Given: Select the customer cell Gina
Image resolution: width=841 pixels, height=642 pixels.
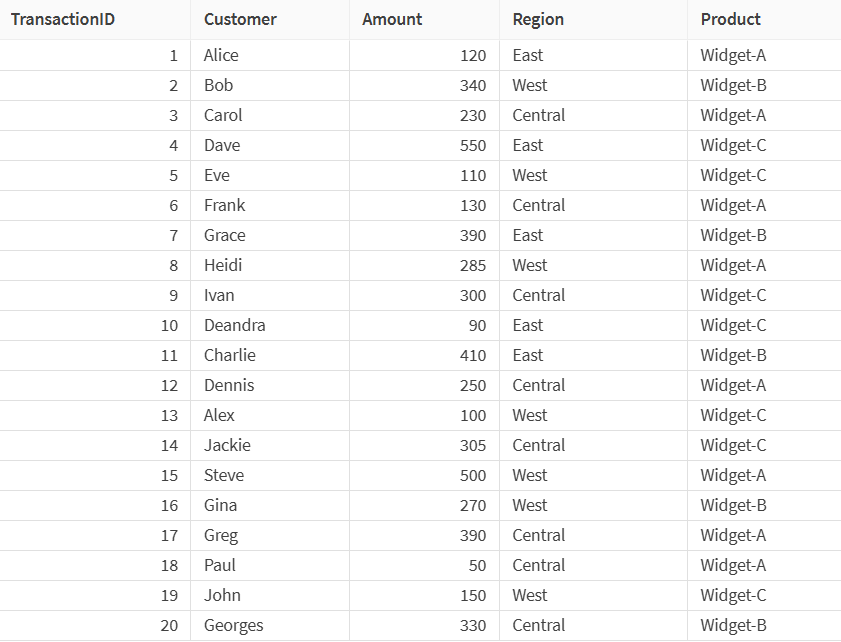Looking at the screenshot, I should 220,505.
